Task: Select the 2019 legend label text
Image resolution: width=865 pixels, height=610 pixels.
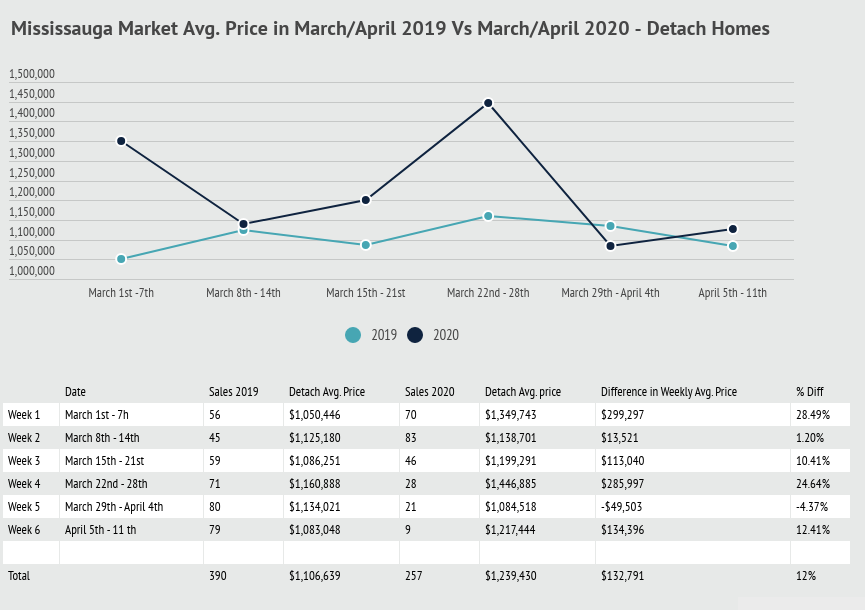Action: pos(384,335)
